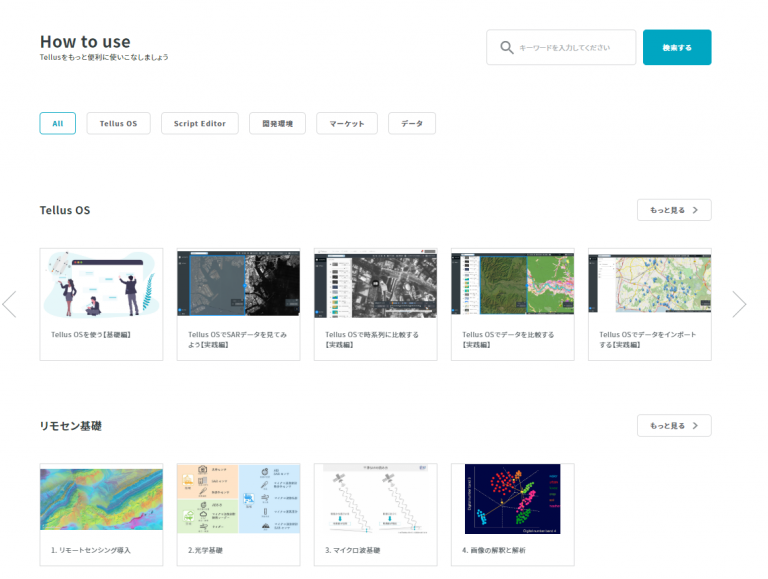The width and height of the screenshot is (768, 579).
Task: Open the Tellus OSを使う【基礎編】 card thumbnail
Action: point(101,285)
